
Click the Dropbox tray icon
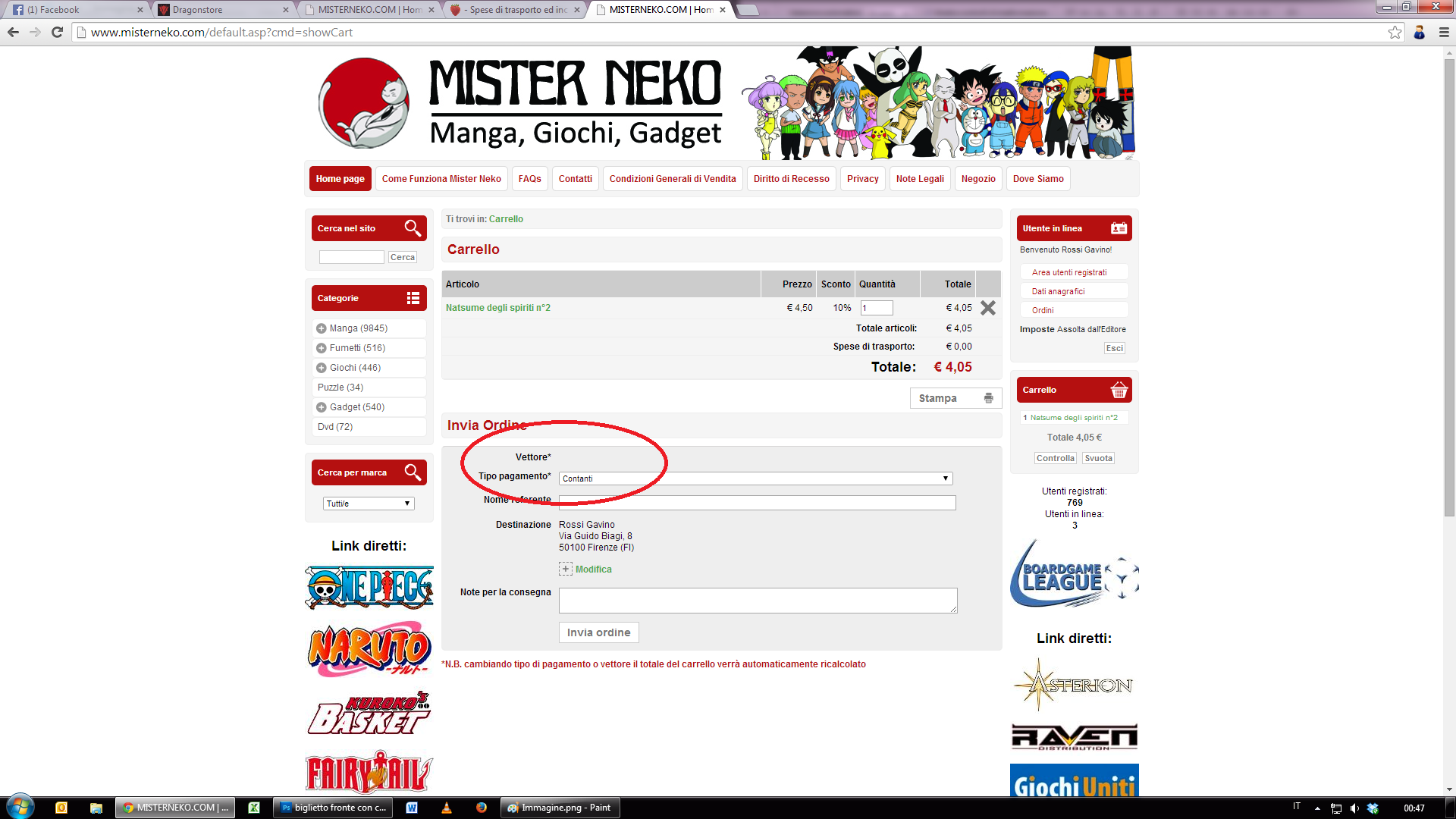[1373, 808]
